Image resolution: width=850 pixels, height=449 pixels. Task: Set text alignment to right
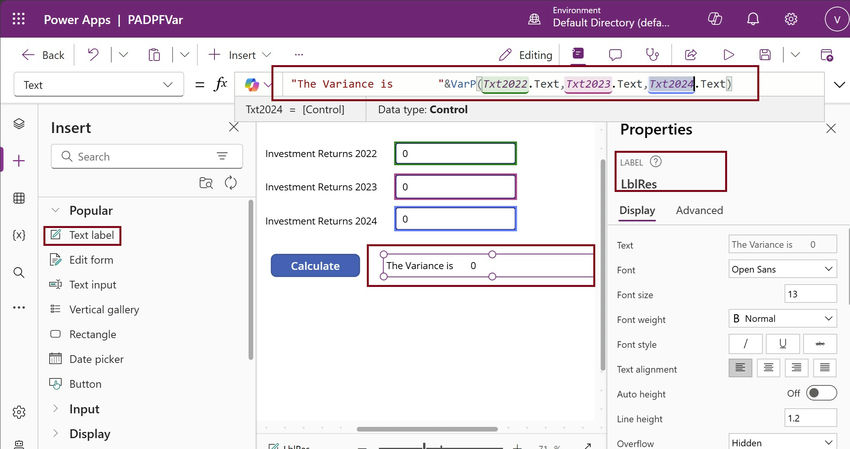click(x=796, y=368)
